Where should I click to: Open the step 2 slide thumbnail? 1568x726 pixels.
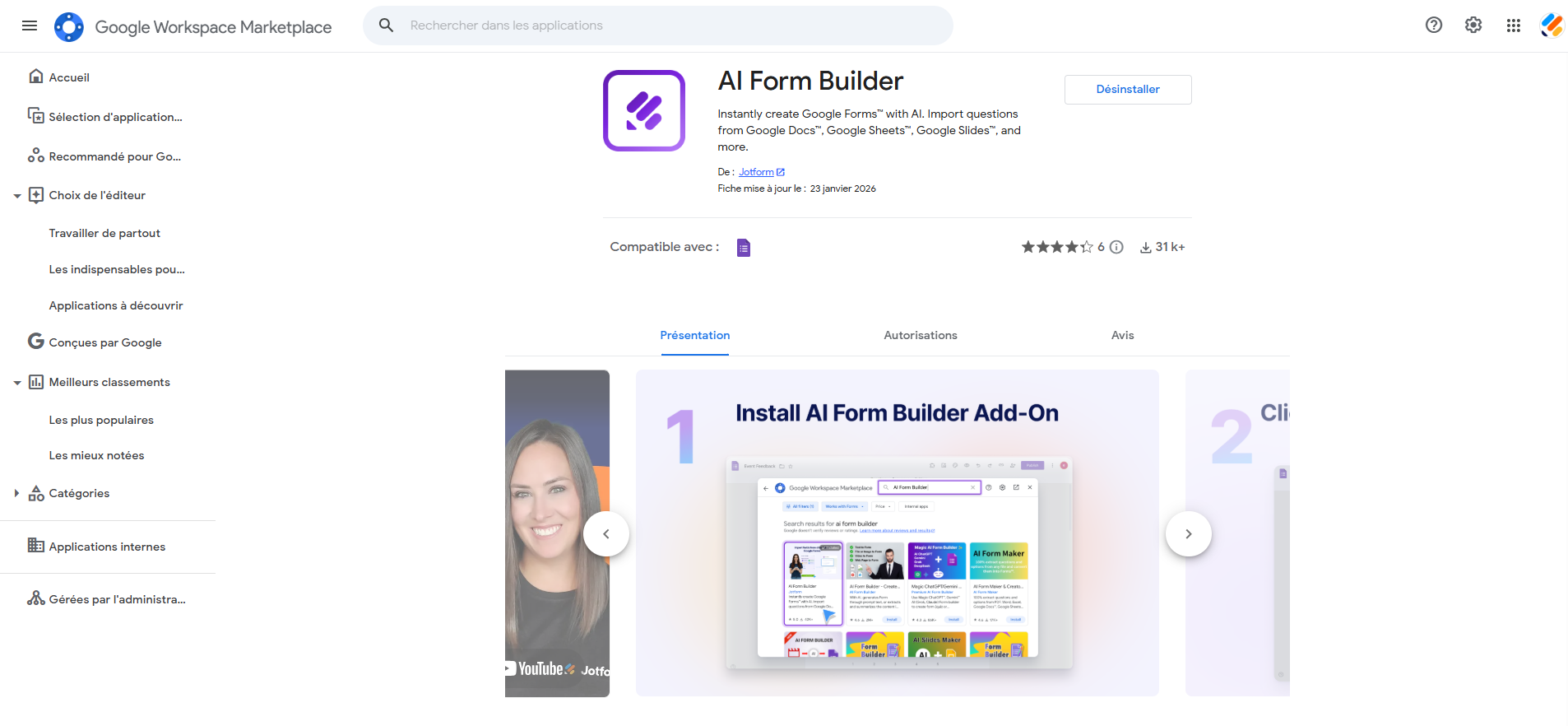tap(1237, 533)
